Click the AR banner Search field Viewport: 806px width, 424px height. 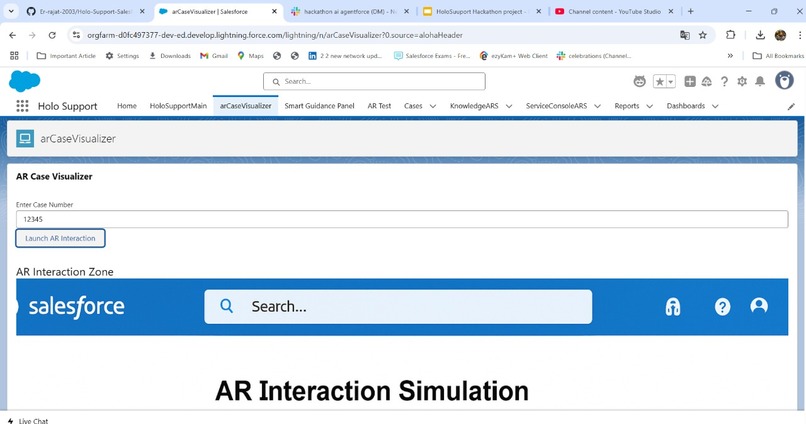(x=398, y=307)
